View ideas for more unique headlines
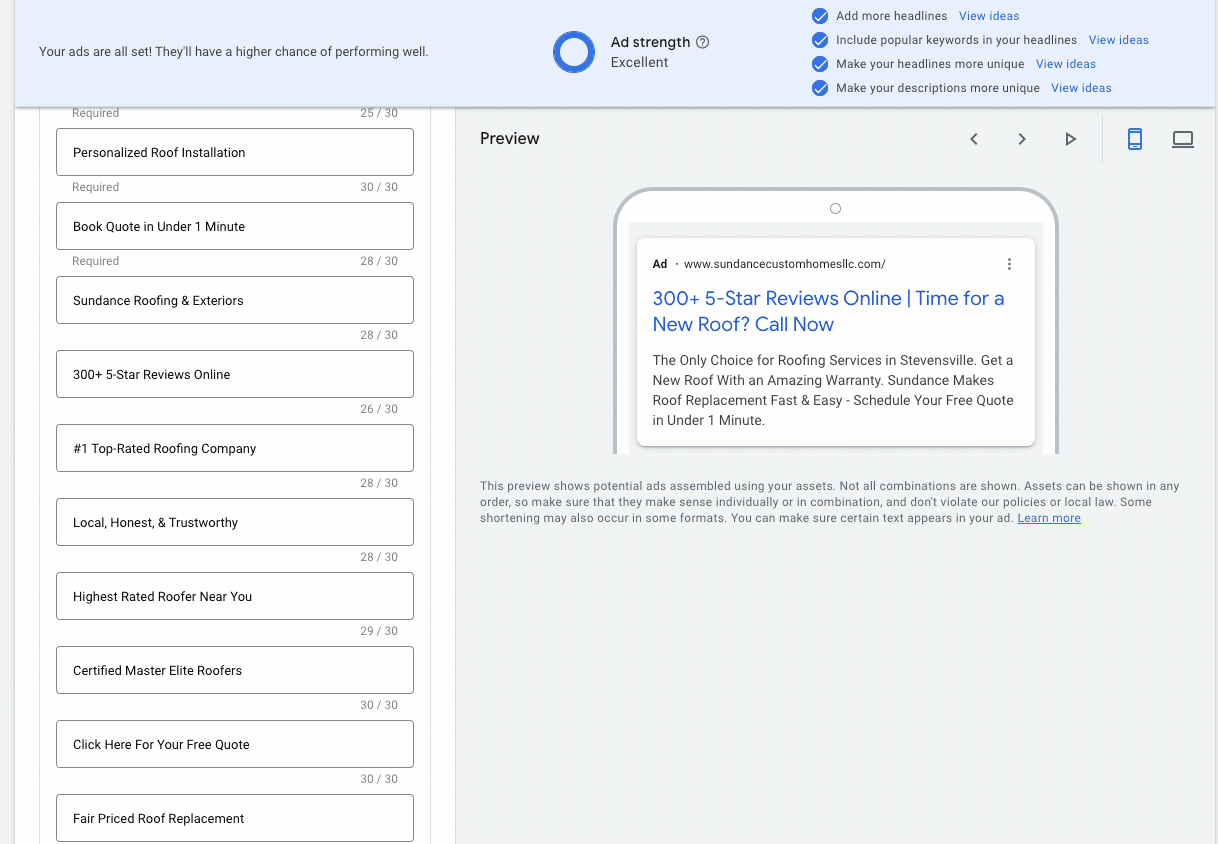Viewport: 1218px width, 844px height. click(1065, 64)
